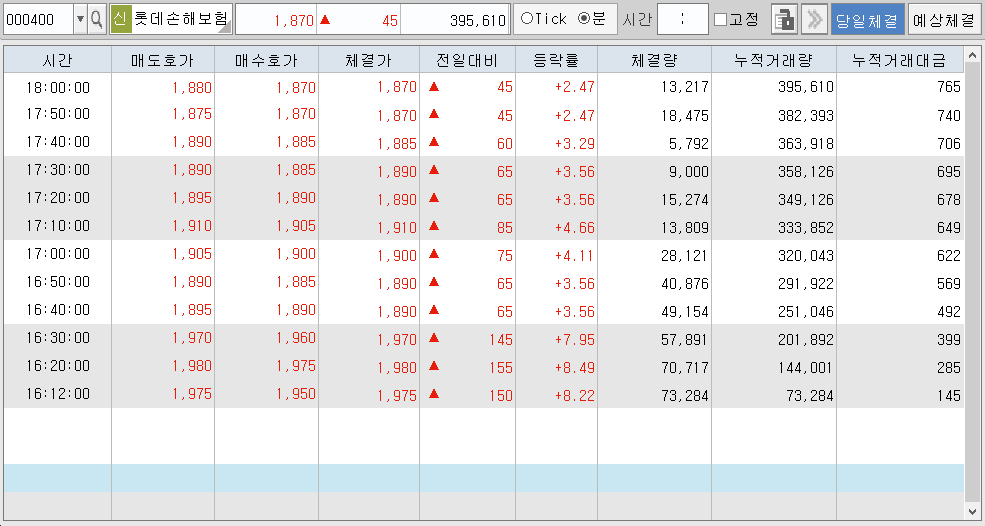The height and width of the screenshot is (526, 985).
Task: Toggle the 고정 checkbox
Action: click(x=720, y=19)
